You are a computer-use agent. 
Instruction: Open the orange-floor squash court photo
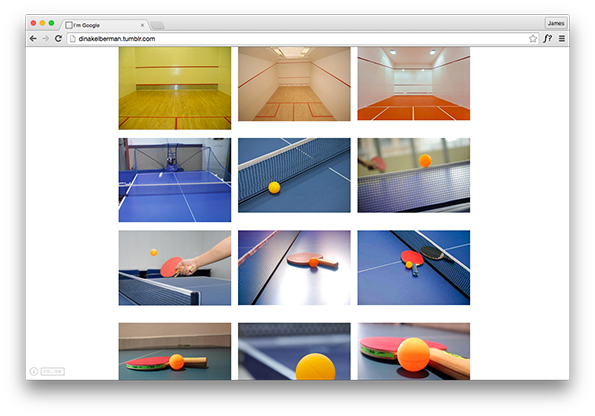click(x=414, y=84)
